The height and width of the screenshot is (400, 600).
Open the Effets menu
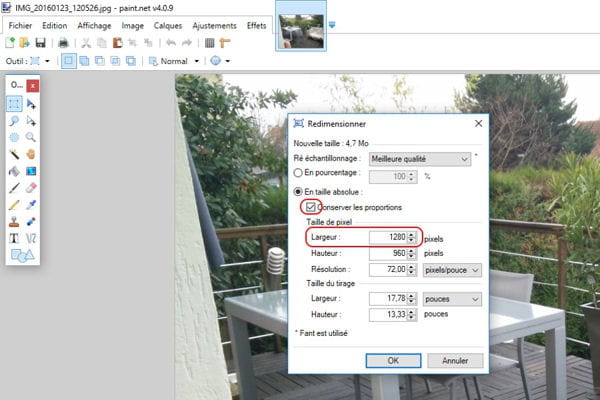click(x=256, y=26)
